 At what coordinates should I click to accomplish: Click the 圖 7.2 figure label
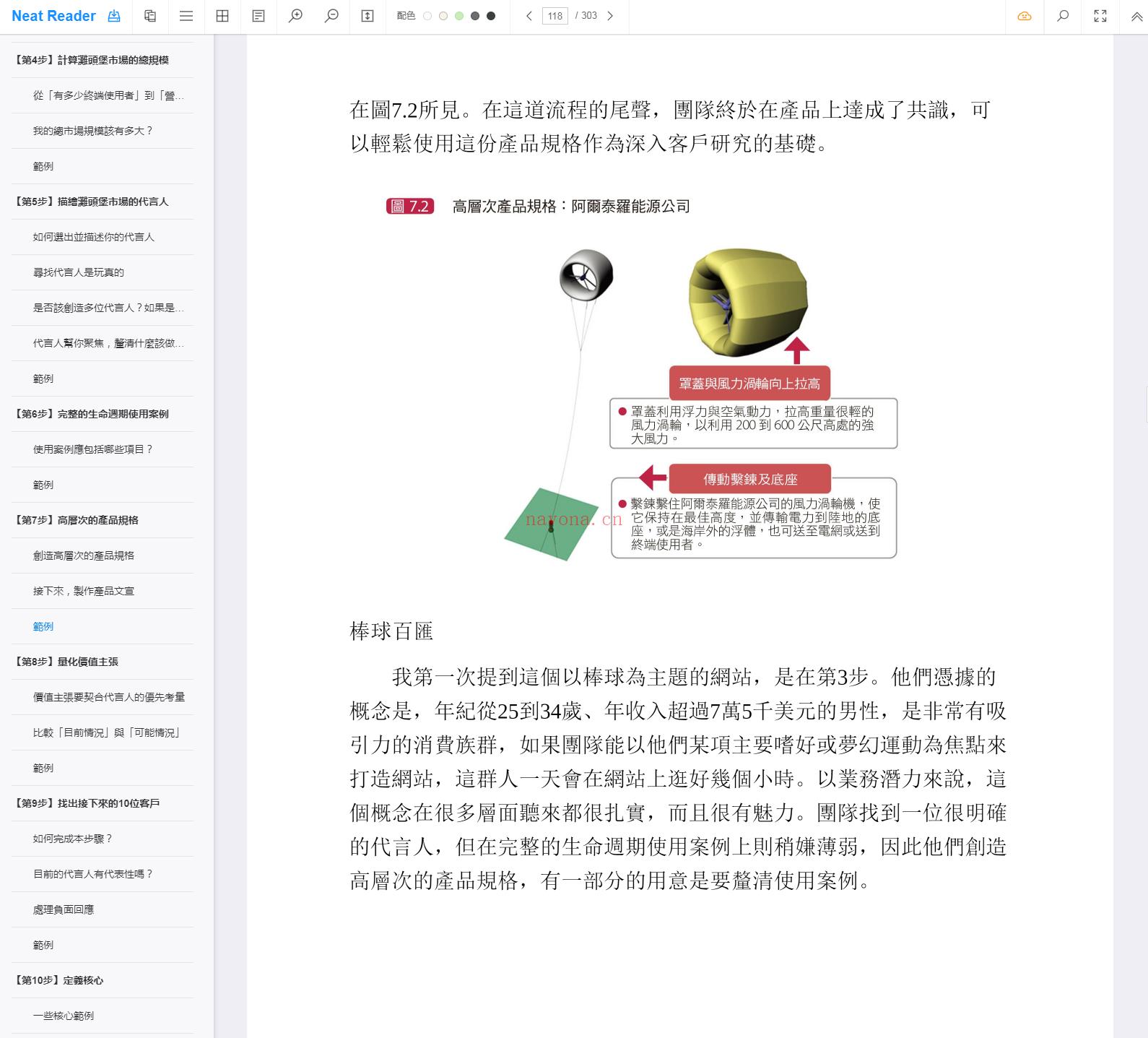(410, 207)
